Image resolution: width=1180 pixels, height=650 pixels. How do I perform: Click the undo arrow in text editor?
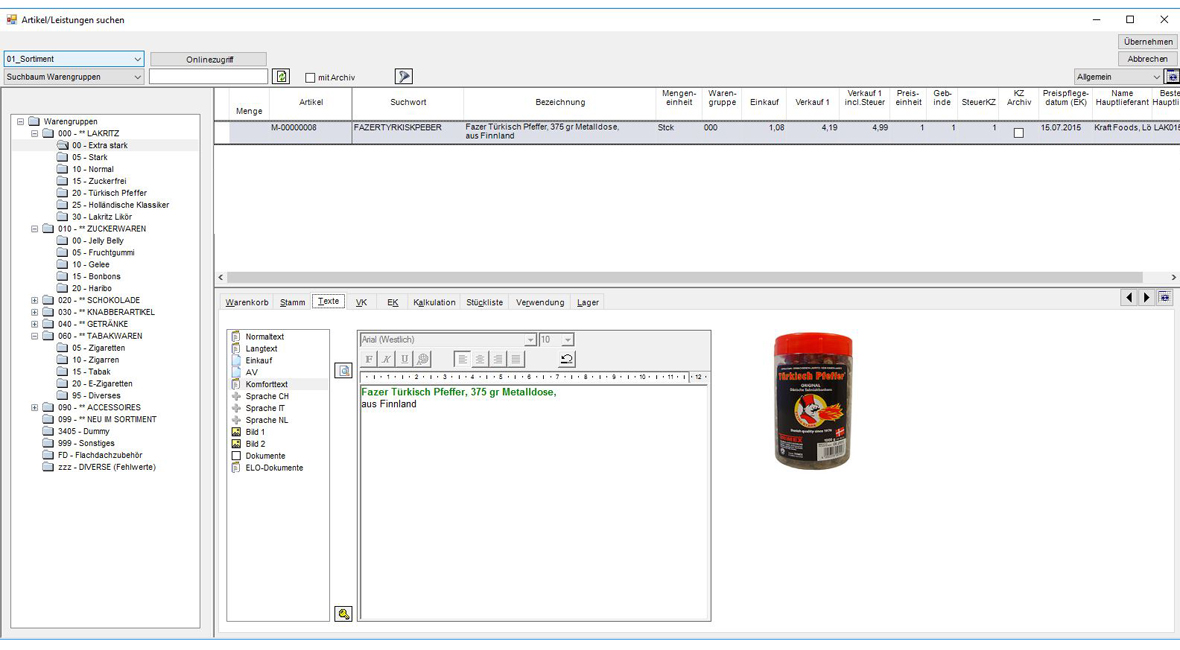(x=566, y=359)
